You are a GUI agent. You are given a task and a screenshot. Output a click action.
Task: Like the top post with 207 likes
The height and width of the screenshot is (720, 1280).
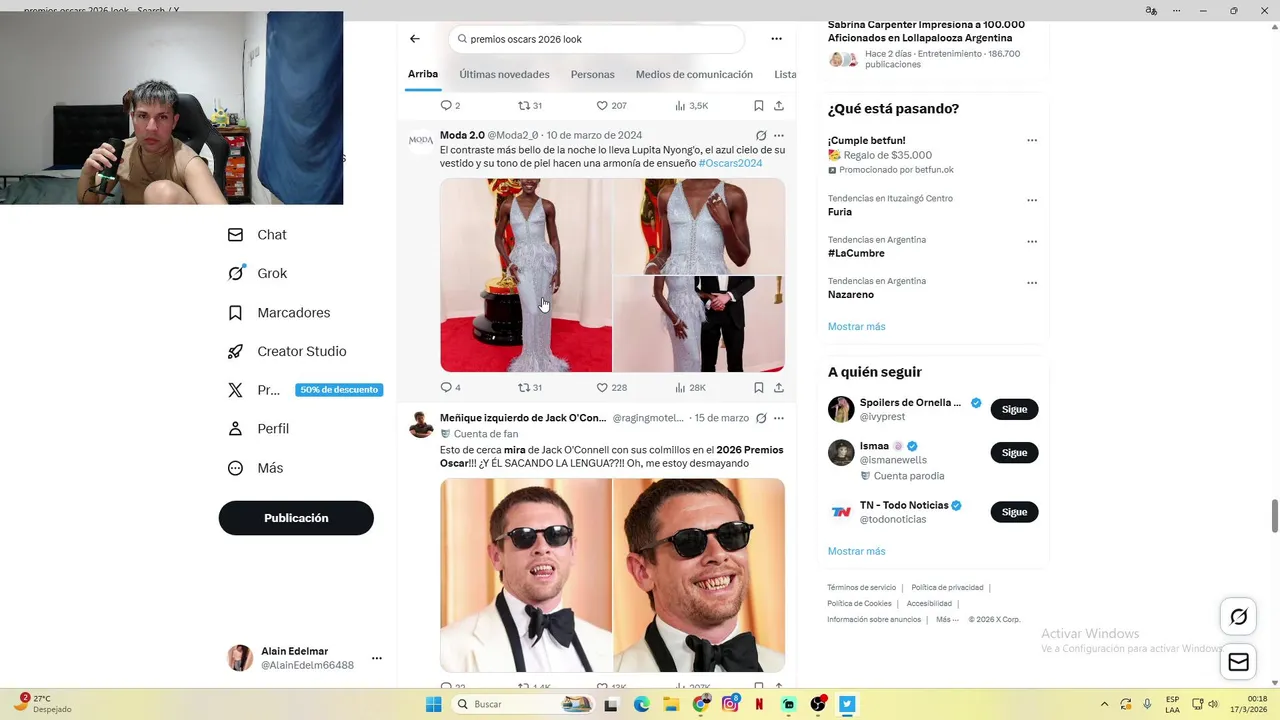point(611,105)
